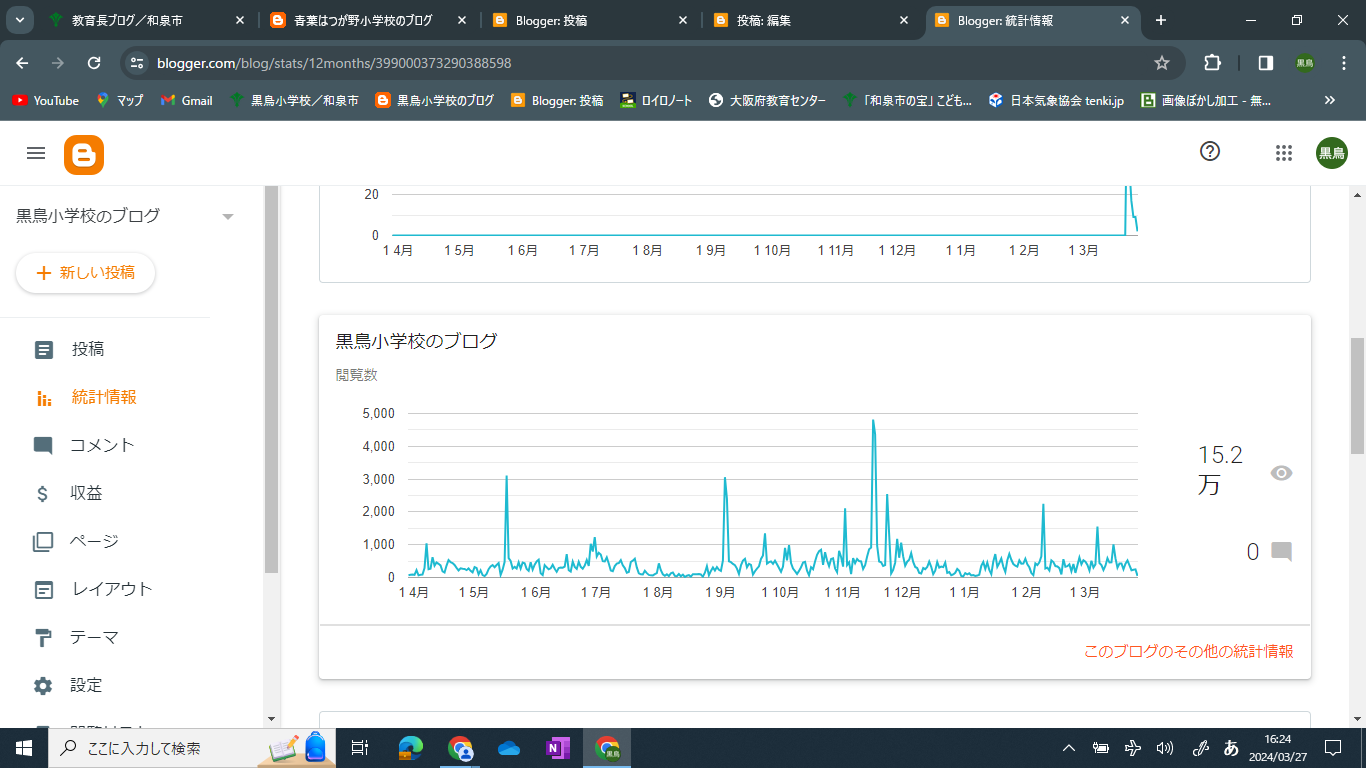Viewport: 1366px width, 768px height.
Task: Switch to the 教育長ブログ／和泉市 tab
Action: coord(147,20)
